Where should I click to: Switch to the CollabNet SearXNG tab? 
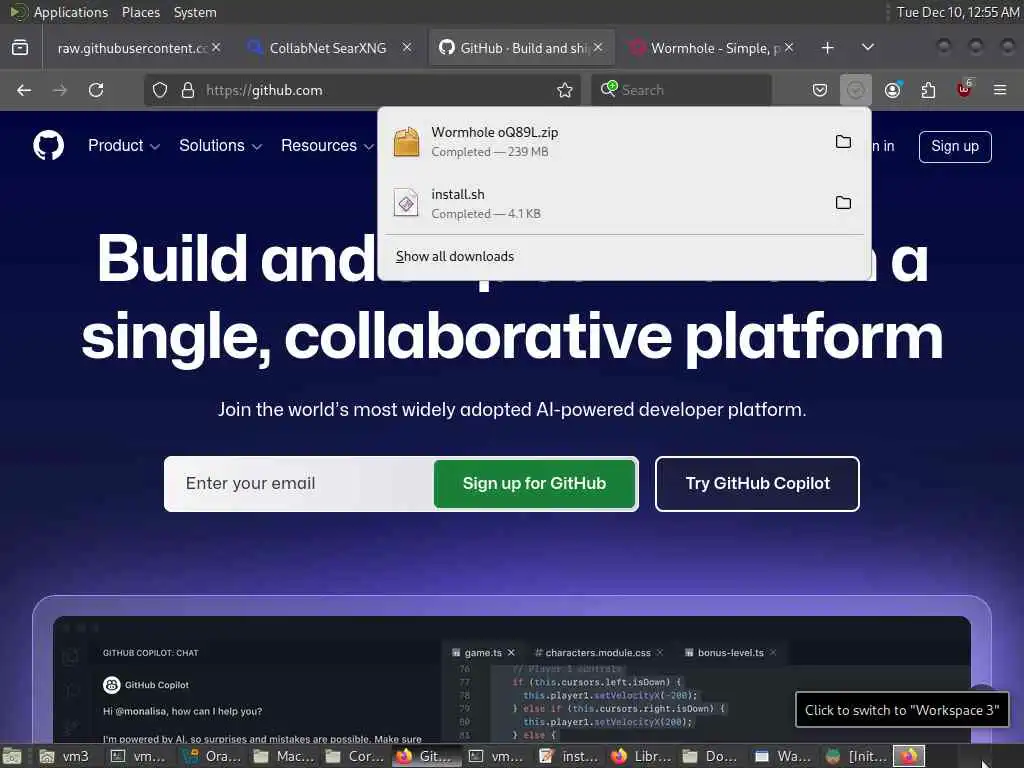[x=327, y=48]
